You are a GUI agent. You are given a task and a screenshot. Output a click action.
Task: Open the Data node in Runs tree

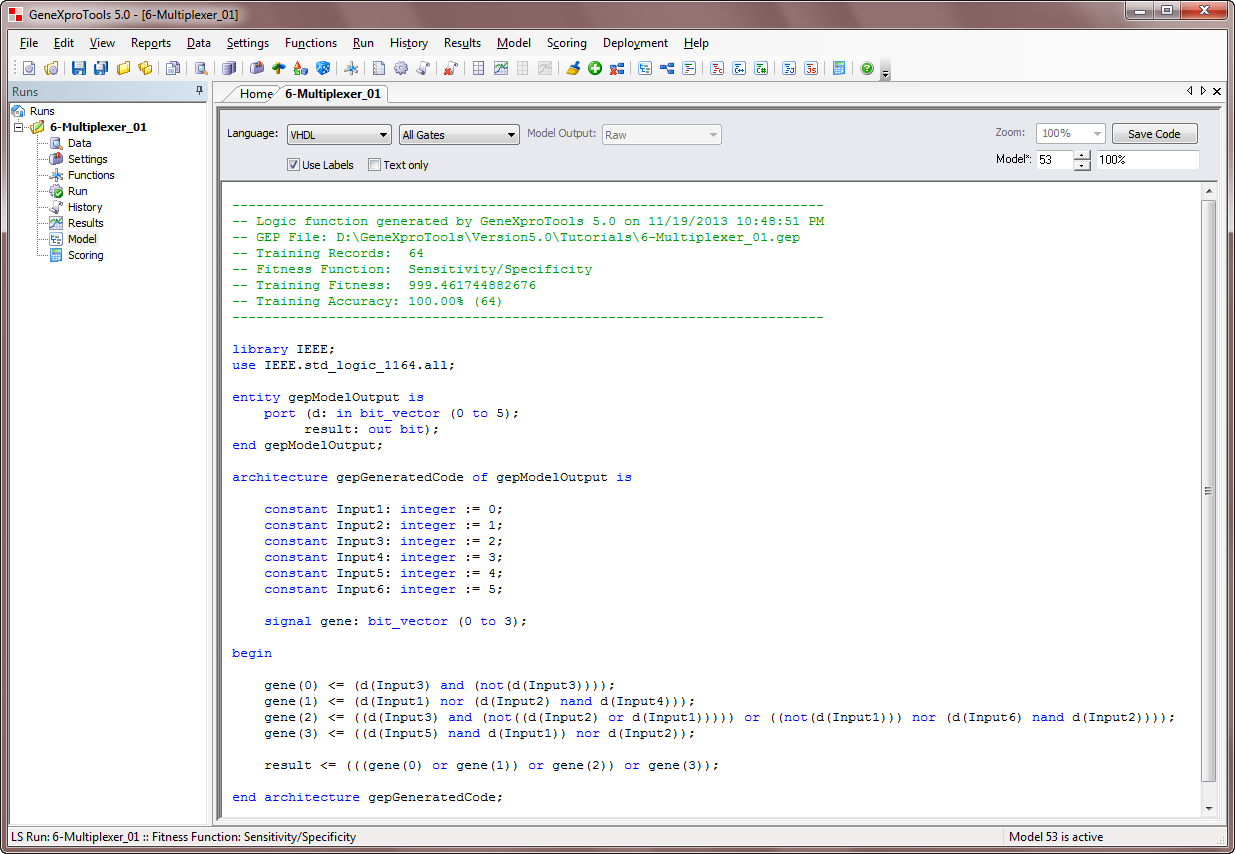coord(79,143)
